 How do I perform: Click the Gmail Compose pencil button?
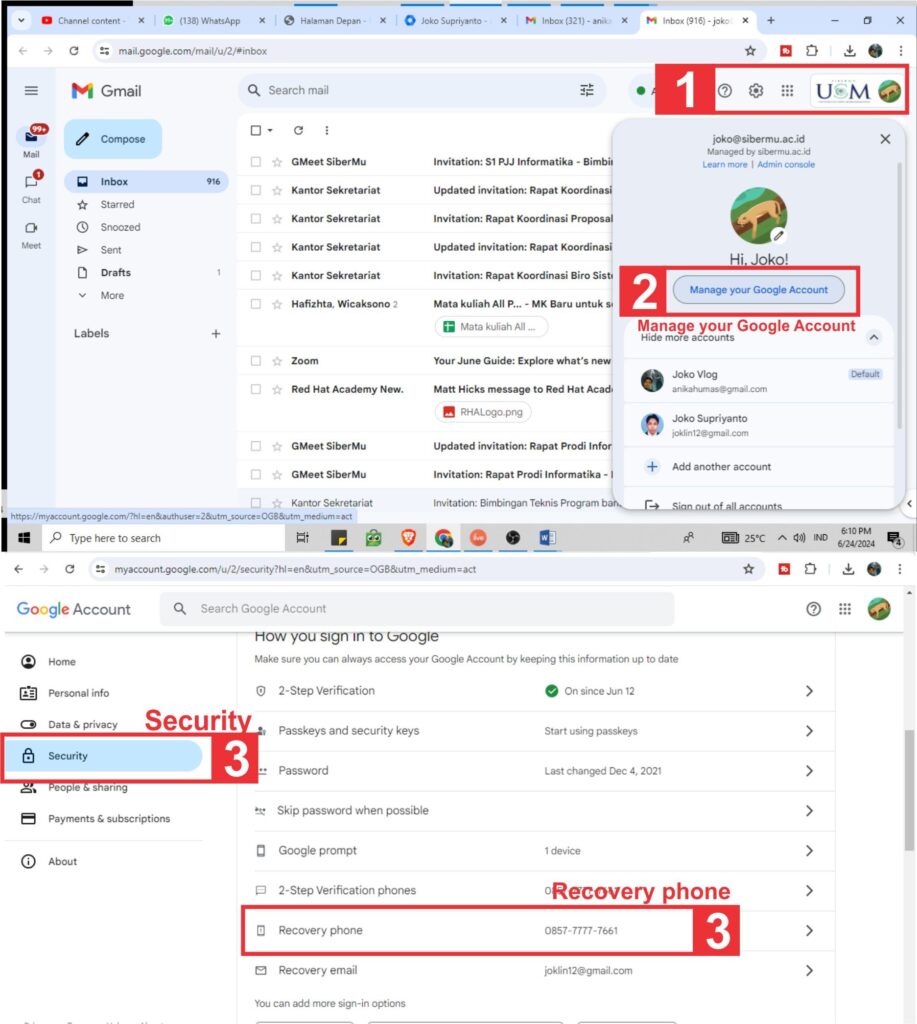coord(112,139)
